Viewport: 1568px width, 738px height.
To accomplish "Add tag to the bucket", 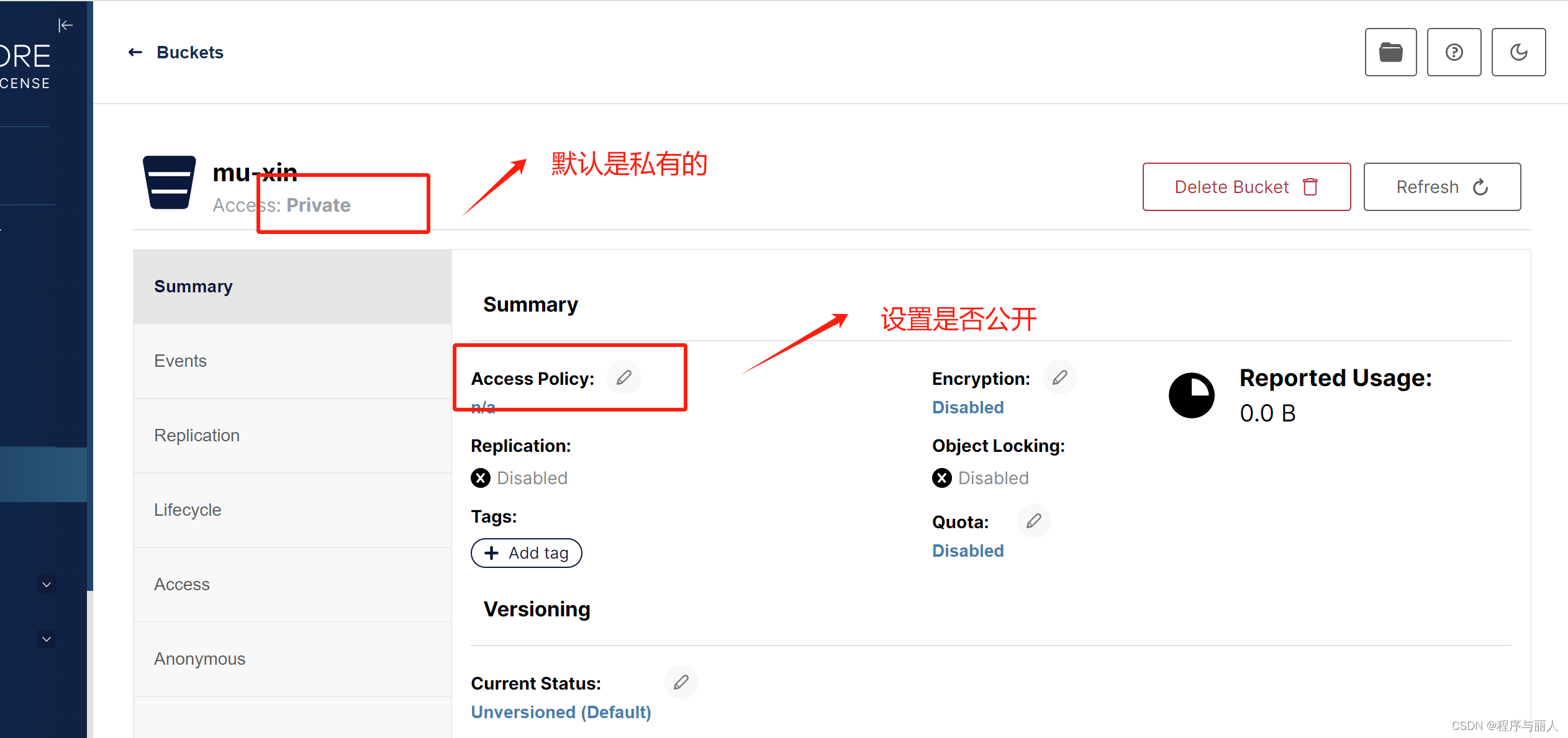I will (x=526, y=553).
